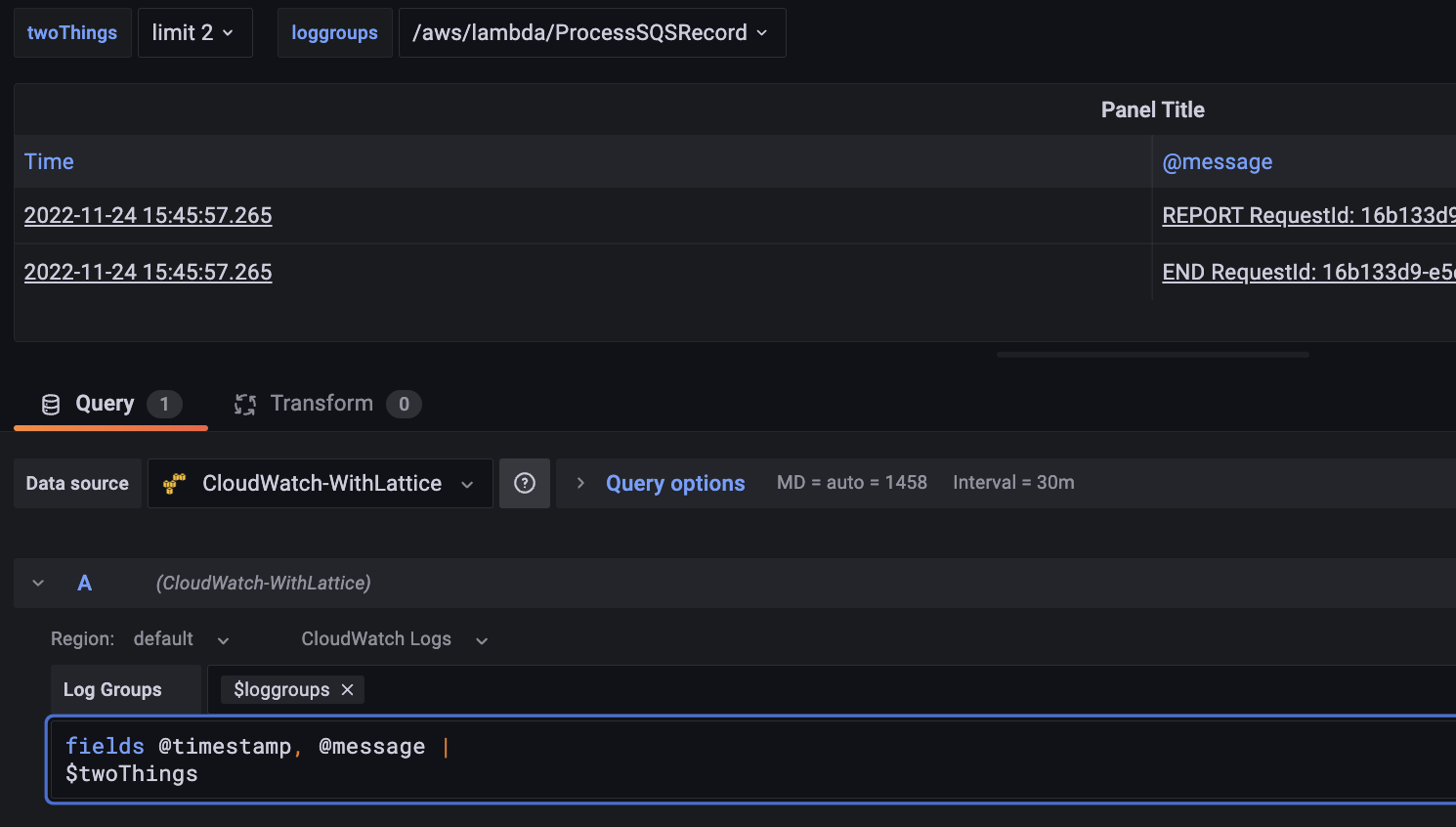Click the twoThings variable link

72,31
